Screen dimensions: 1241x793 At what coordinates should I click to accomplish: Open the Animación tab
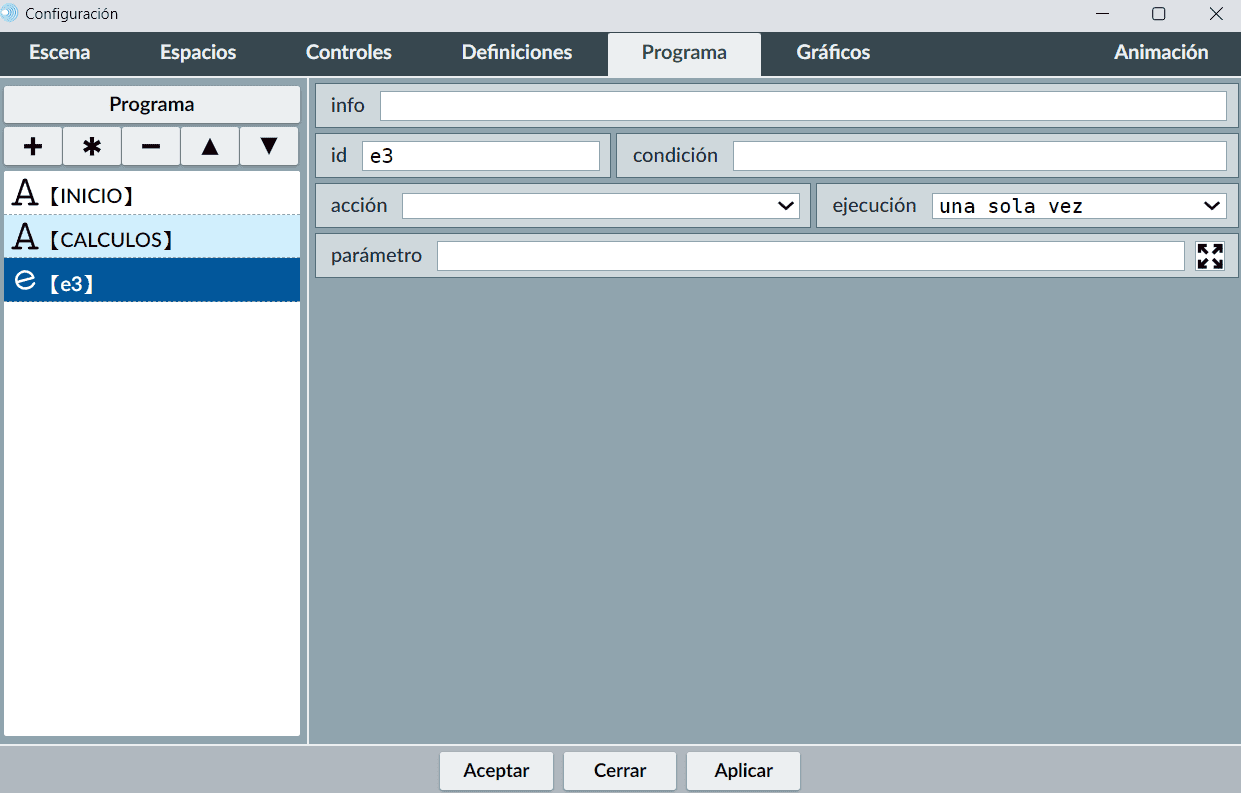[1161, 53]
